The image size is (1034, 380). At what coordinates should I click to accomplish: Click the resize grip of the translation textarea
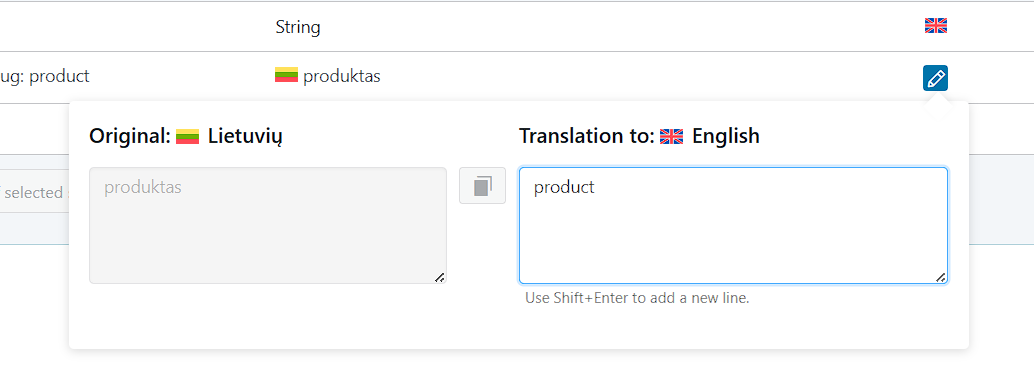pyautogui.click(x=941, y=278)
